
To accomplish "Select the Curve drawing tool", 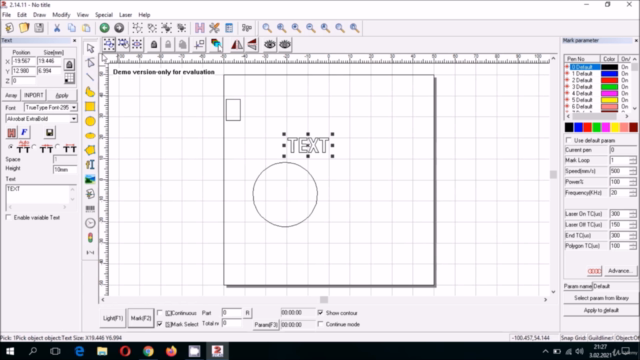I will click(x=90, y=92).
